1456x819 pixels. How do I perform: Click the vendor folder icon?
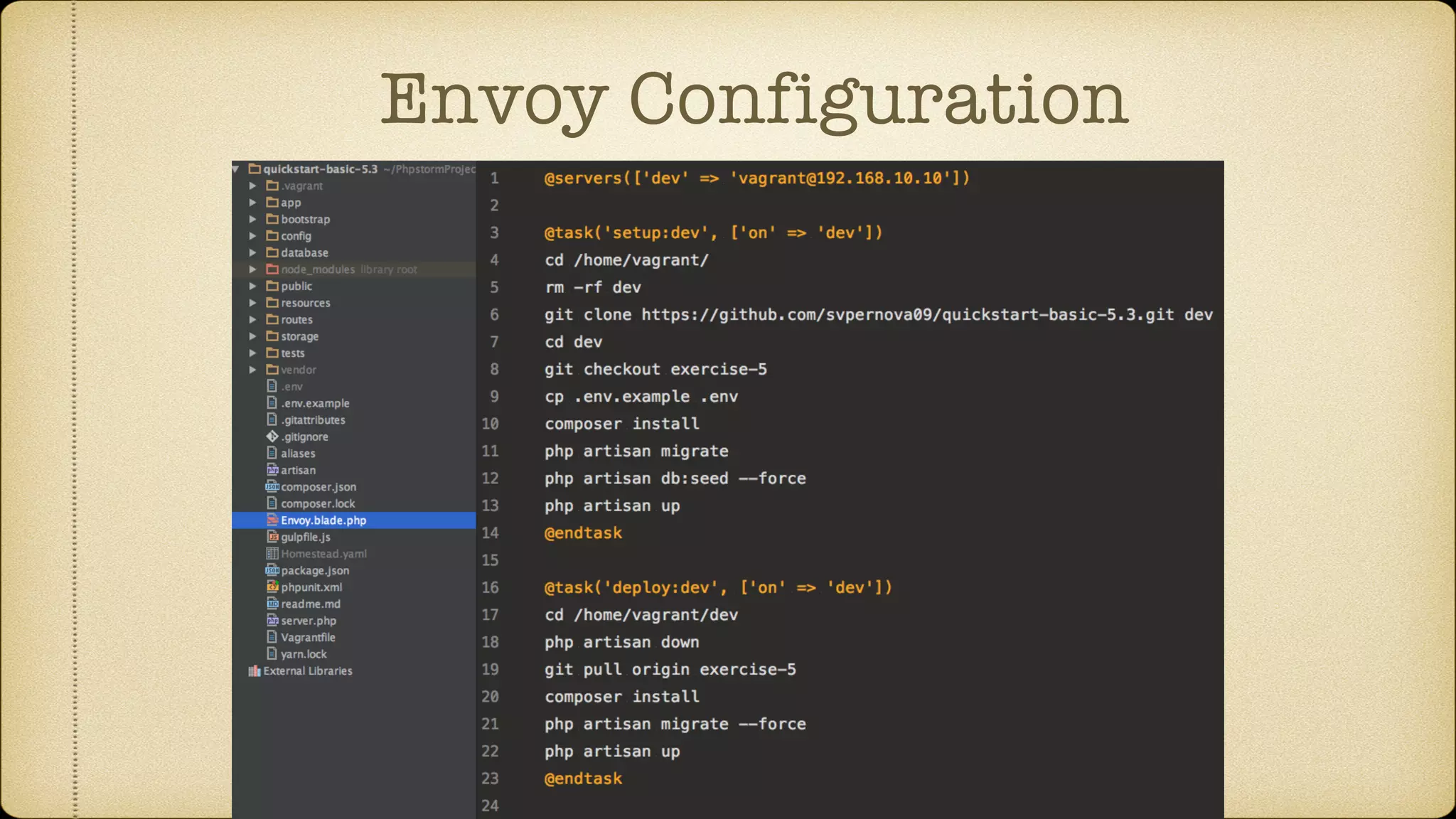[x=272, y=369]
